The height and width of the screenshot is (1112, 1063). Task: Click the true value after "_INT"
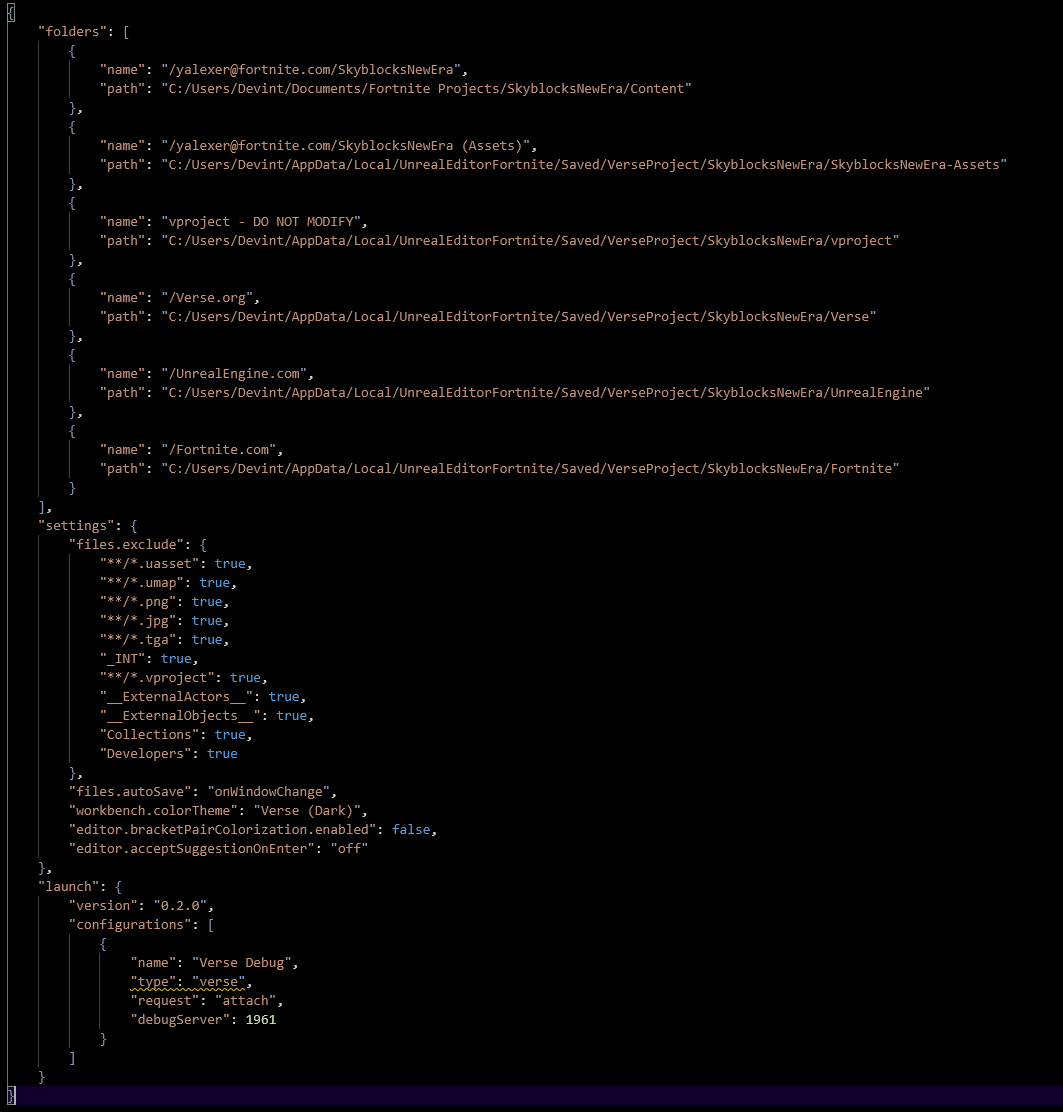(177, 659)
